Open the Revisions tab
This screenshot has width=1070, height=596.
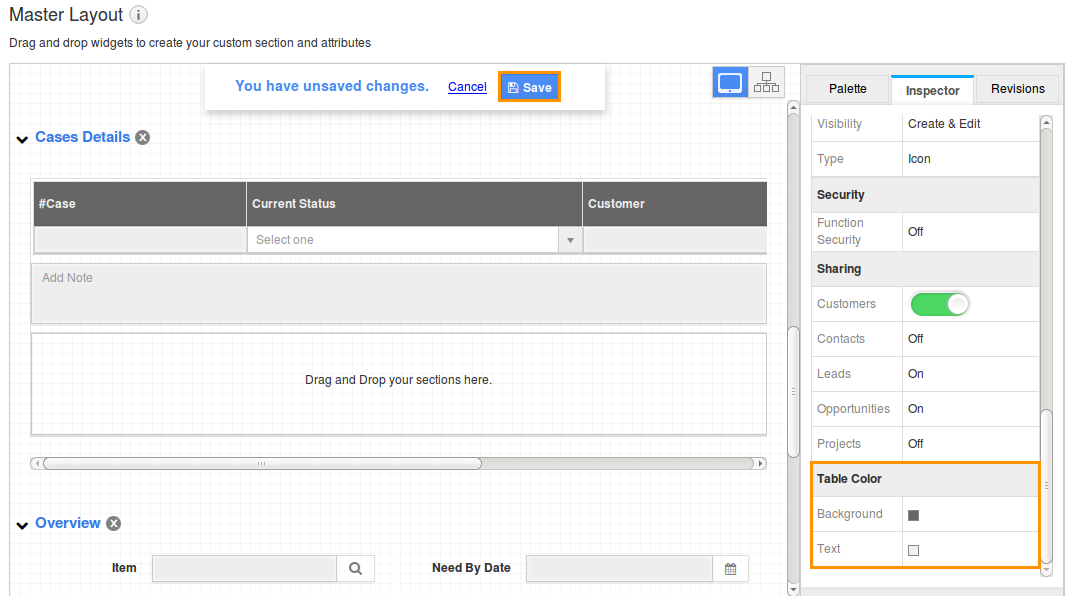[x=1017, y=89]
